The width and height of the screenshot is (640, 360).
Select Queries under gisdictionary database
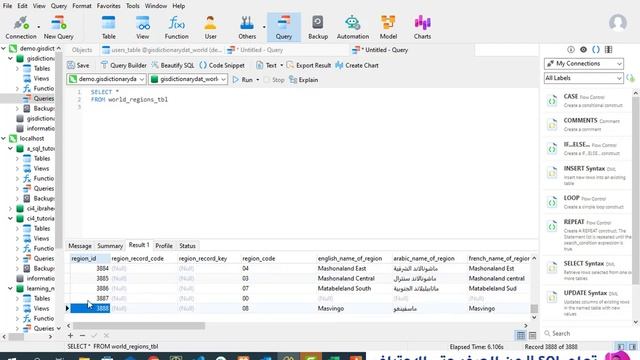(39, 98)
